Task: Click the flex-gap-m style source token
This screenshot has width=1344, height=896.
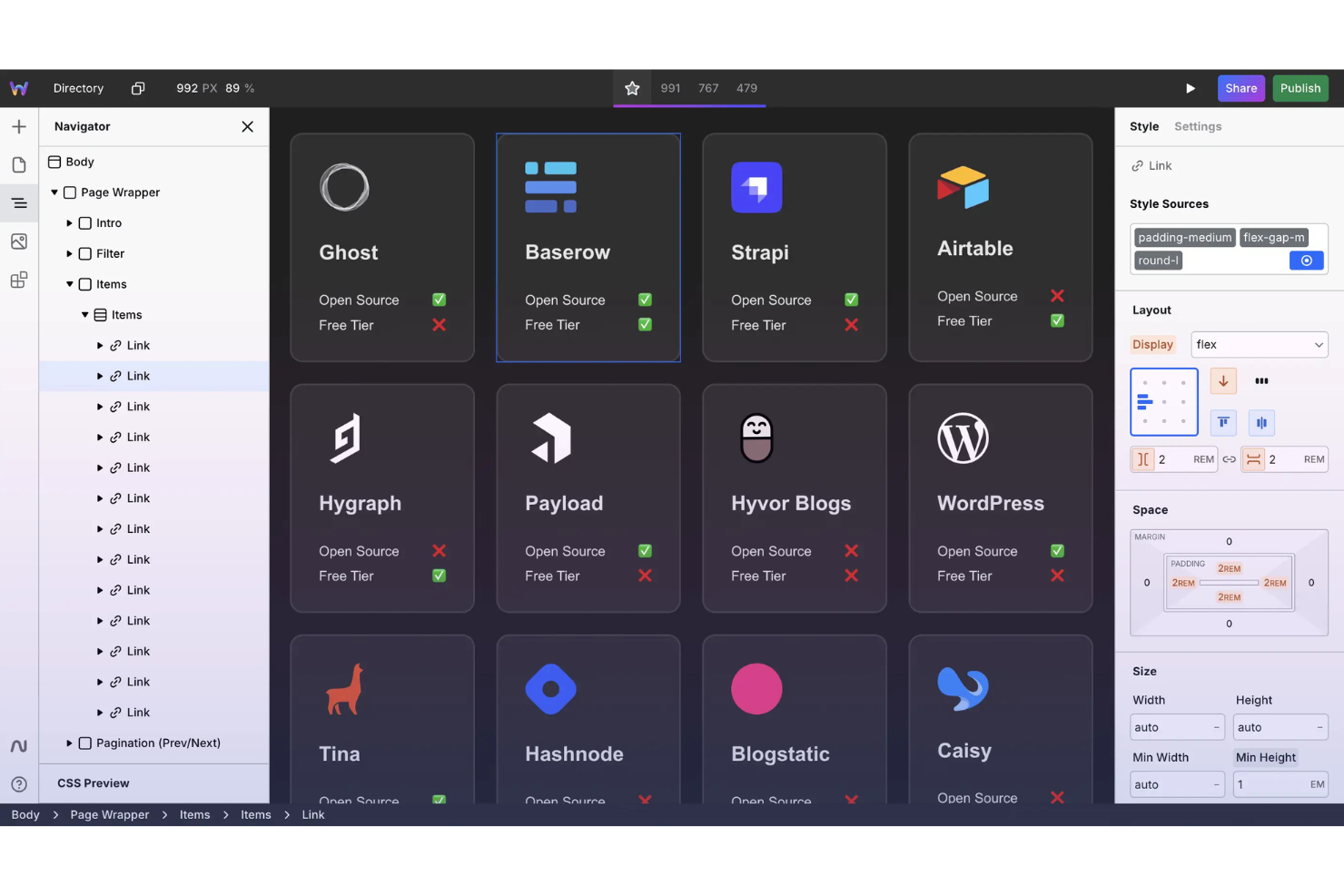Action: [x=1274, y=238]
